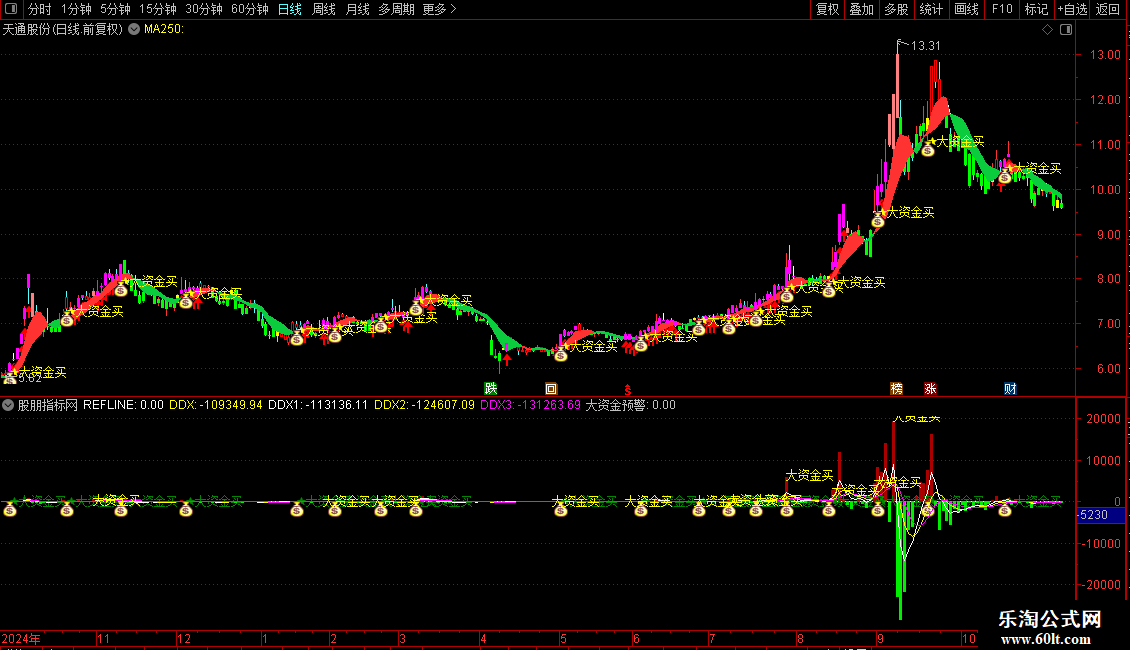
Task: Click the red $ event marker
Action: (628, 389)
